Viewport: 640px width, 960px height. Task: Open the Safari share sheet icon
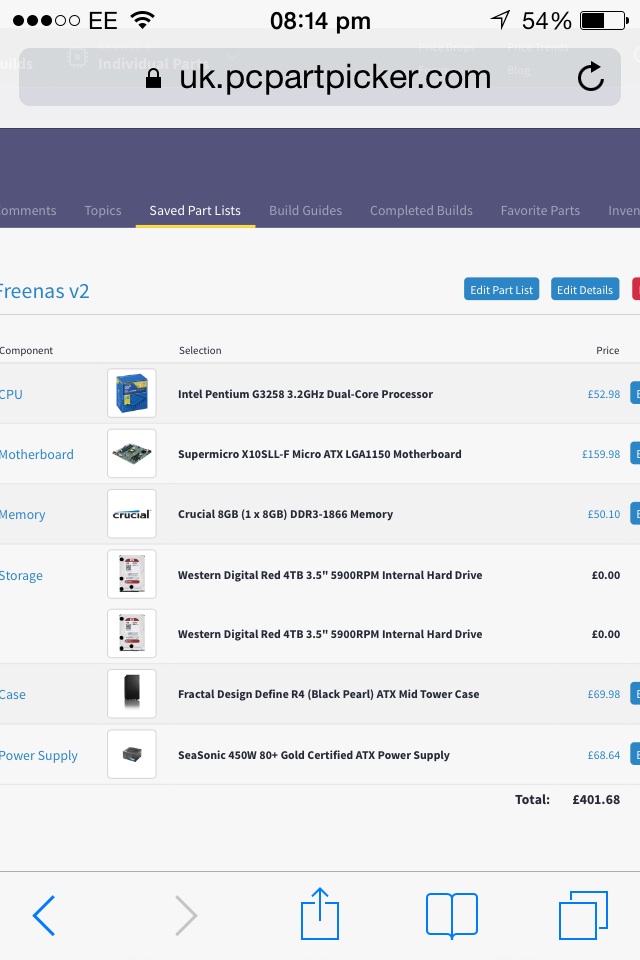[320, 913]
